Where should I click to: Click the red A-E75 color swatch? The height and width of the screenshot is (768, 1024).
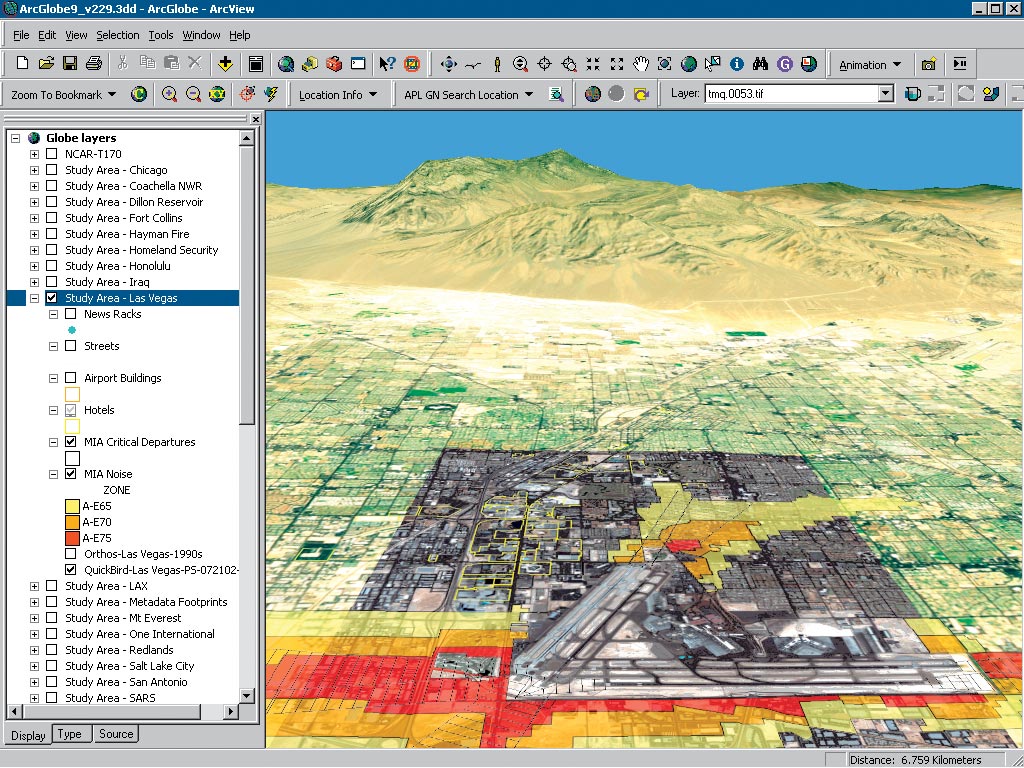pyautogui.click(x=72, y=538)
